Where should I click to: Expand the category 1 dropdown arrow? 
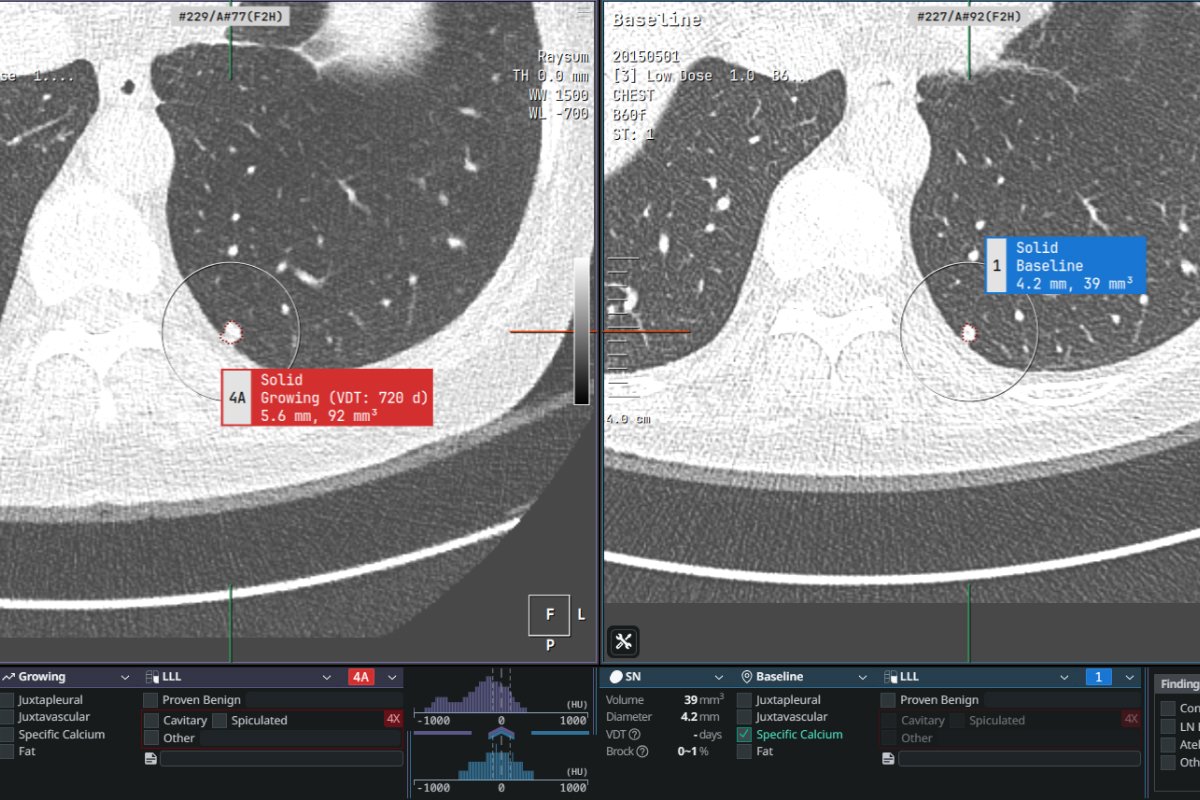(1130, 677)
